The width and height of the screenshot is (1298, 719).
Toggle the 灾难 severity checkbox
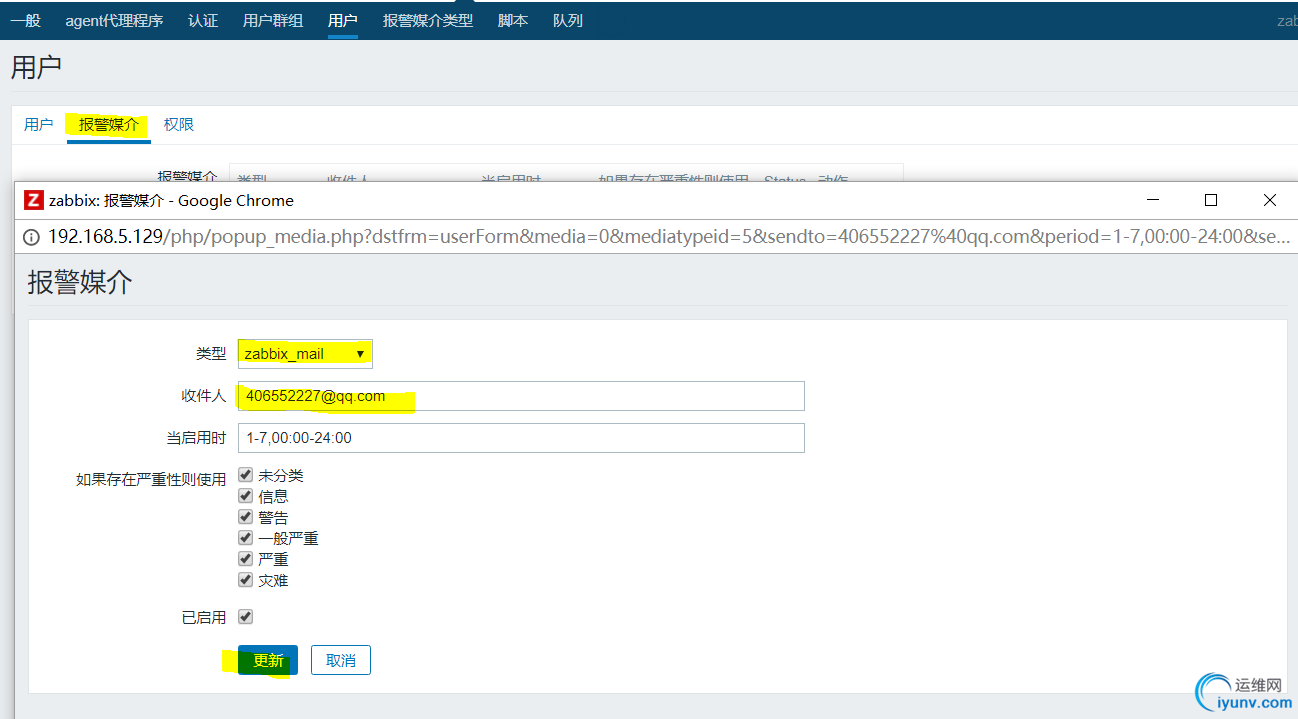pyautogui.click(x=245, y=580)
